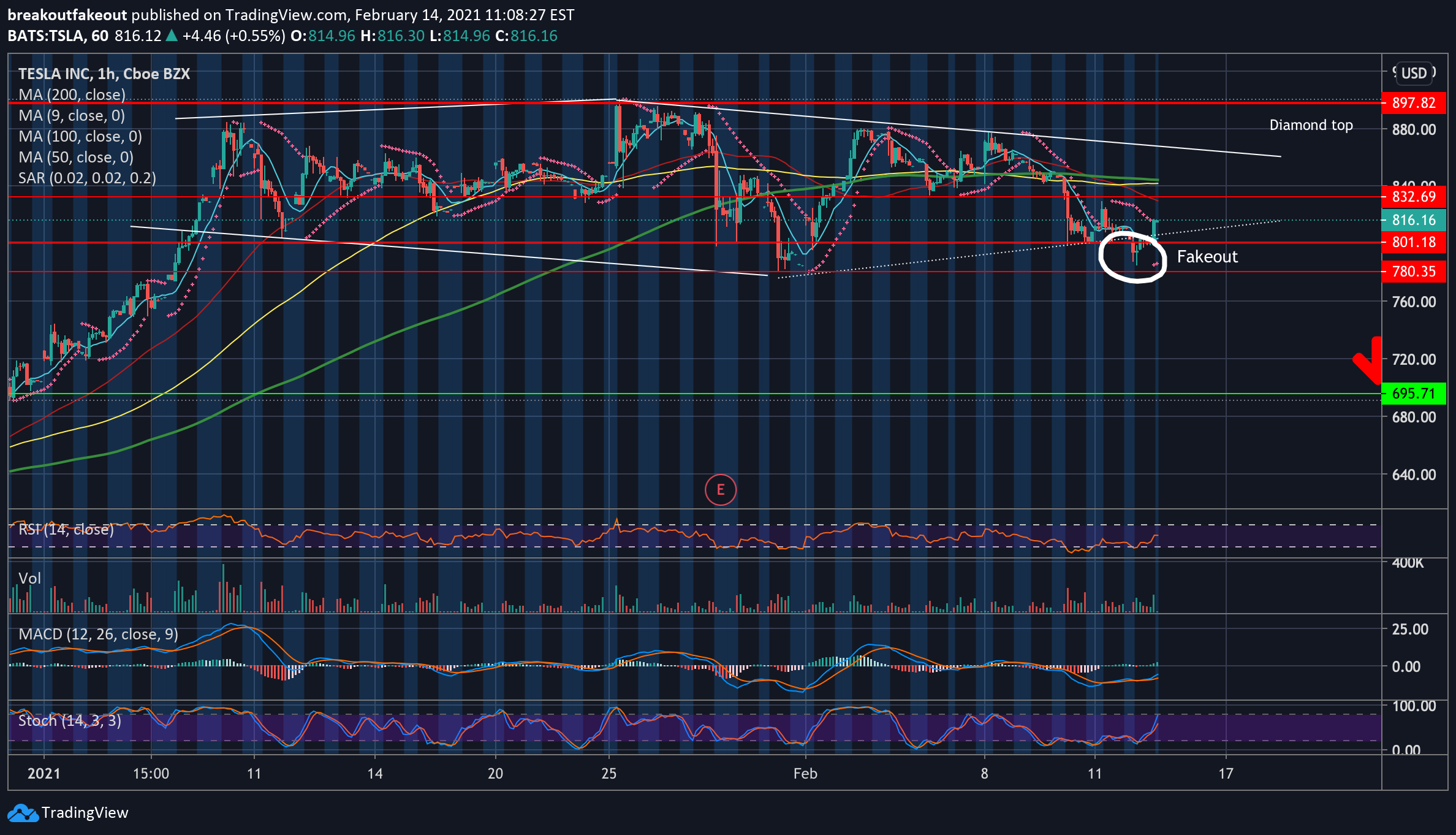This screenshot has height=835, width=1456.
Task: Click the 'Fakeout' annotation text
Action: 1207,256
